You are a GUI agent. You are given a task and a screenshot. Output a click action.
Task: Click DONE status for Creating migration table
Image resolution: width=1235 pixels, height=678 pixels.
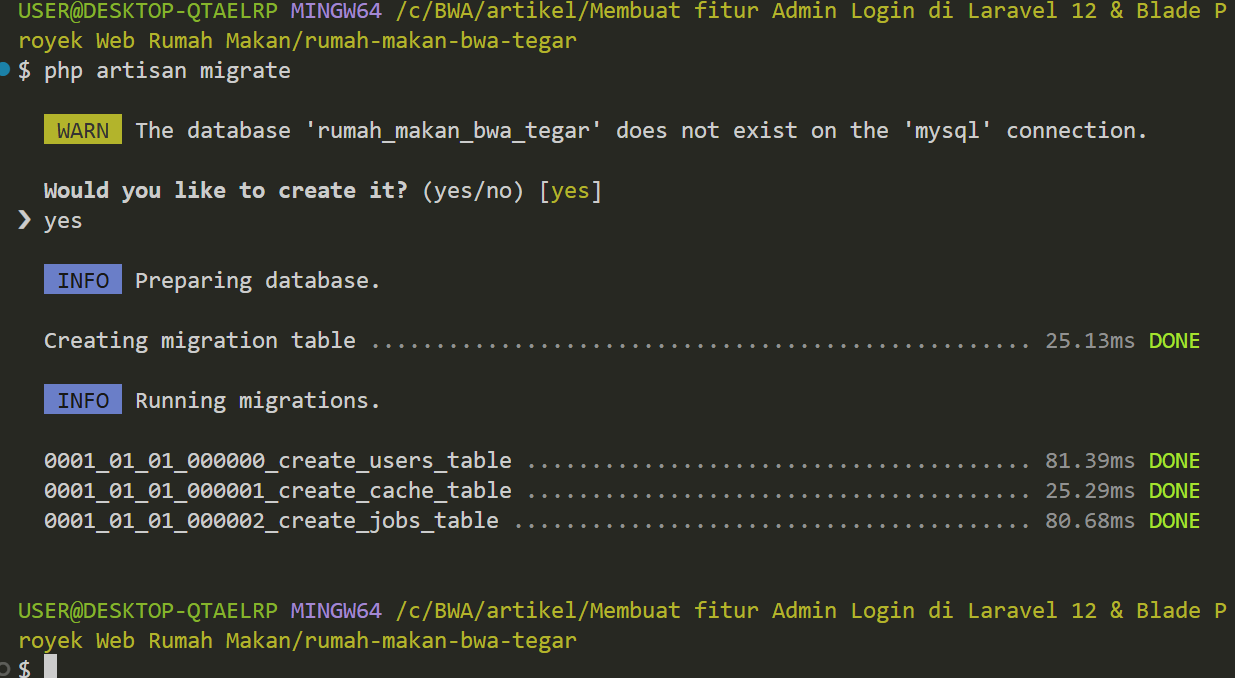click(1174, 340)
